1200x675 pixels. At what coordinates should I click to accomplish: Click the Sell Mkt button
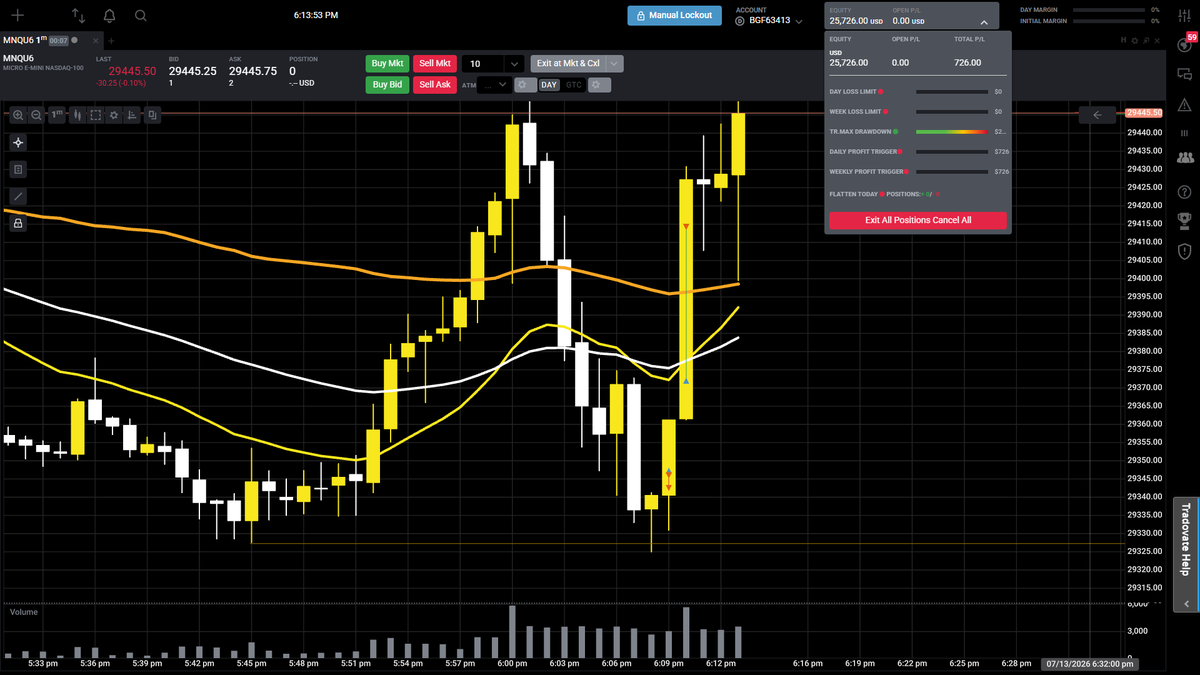[x=434, y=63]
